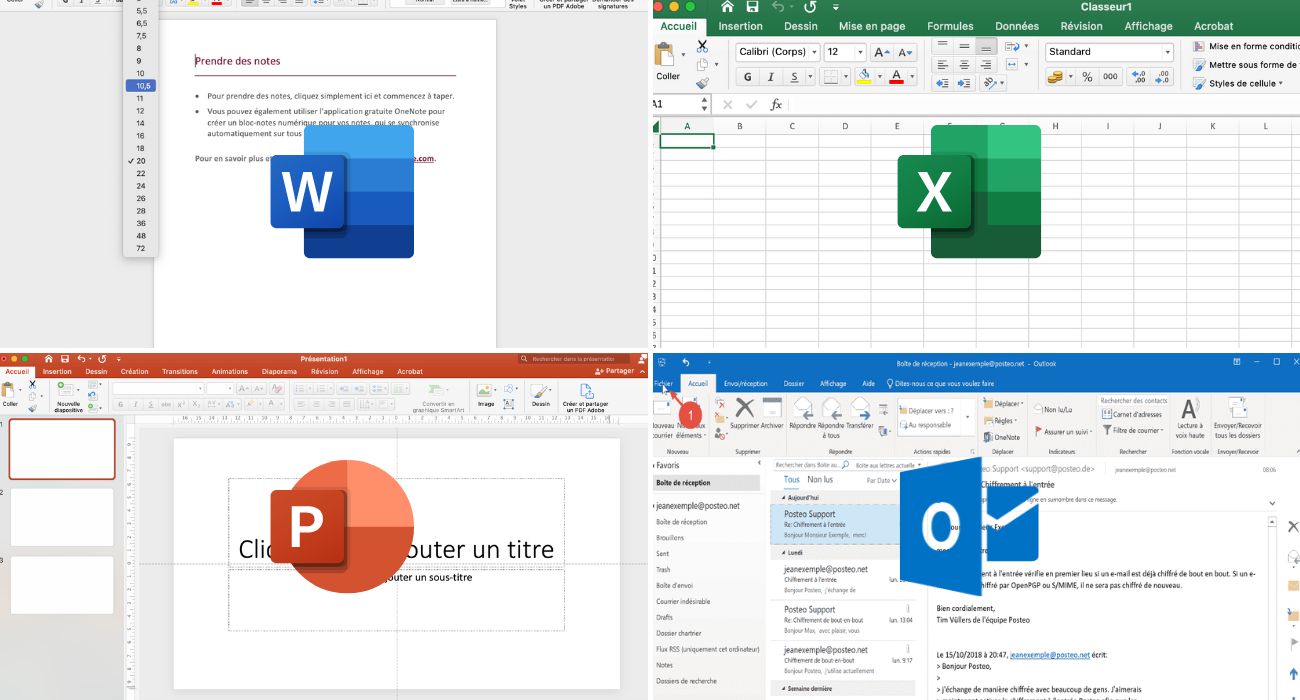1300x700 pixels.
Task: Save the Excel workbook with the floppy icon
Action: click(x=752, y=8)
